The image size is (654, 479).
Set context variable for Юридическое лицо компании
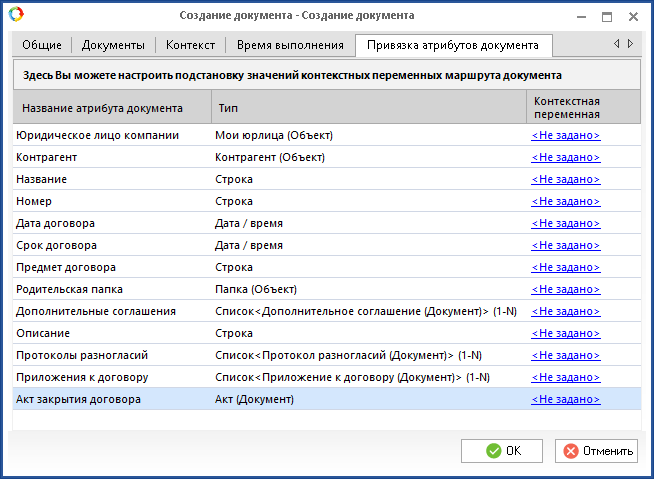click(565, 135)
